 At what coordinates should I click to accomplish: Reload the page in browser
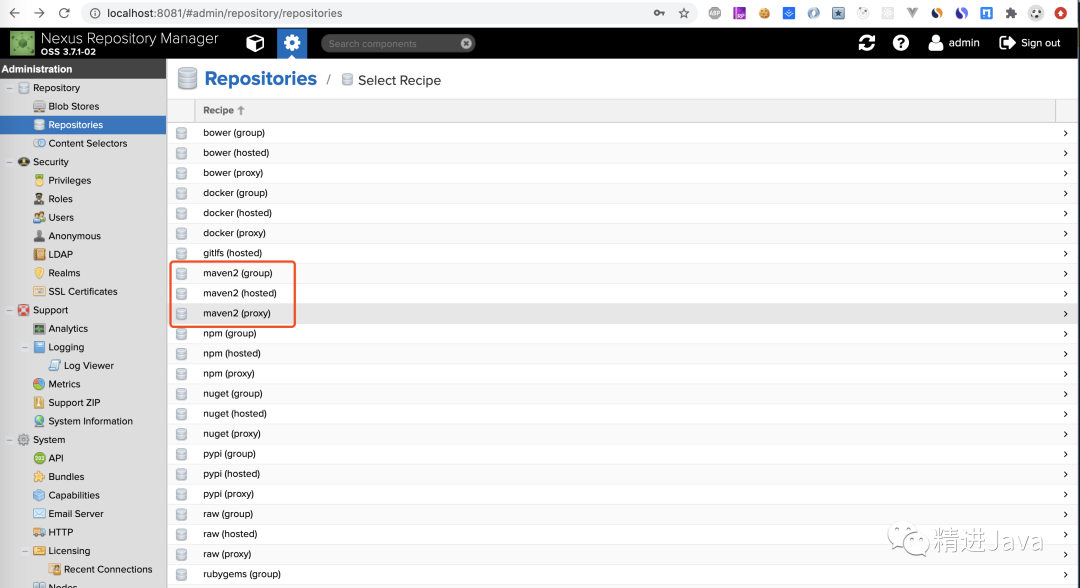[x=64, y=13]
